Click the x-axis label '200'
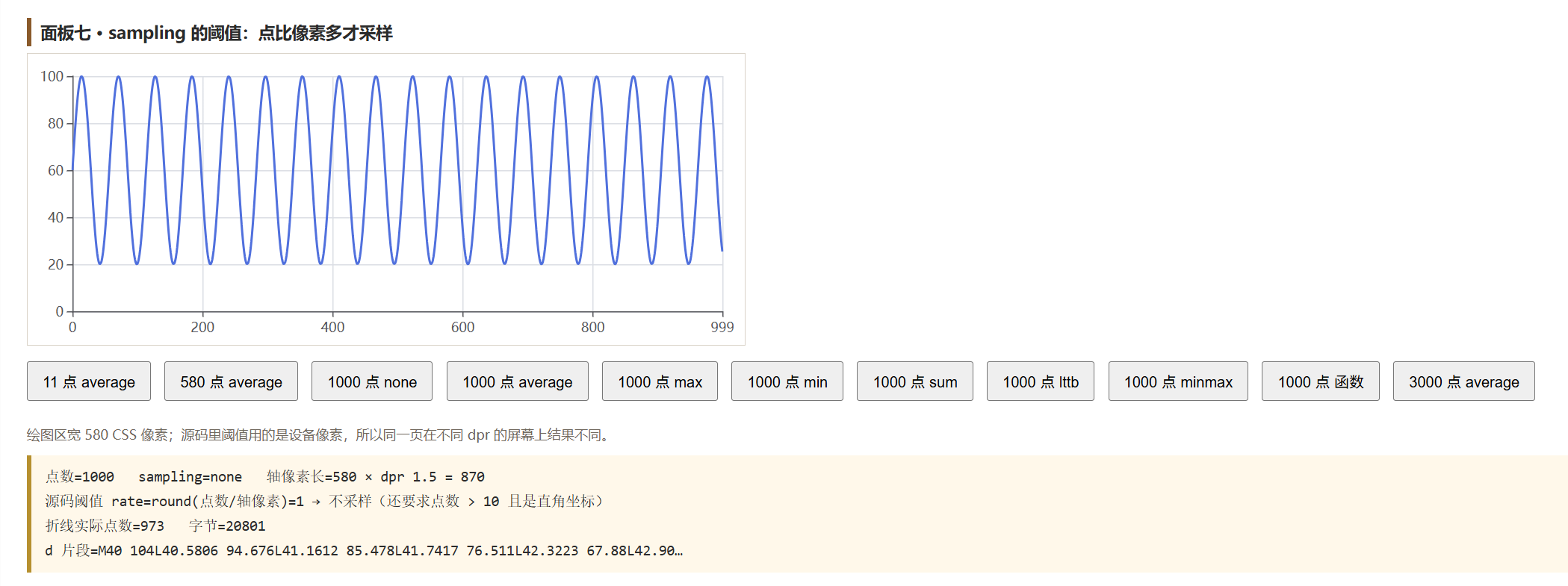1568x586 pixels. pos(202,327)
